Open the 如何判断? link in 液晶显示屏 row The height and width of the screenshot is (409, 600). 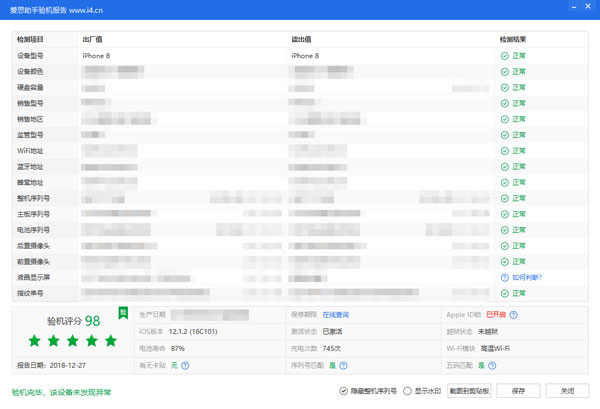pyautogui.click(x=527, y=277)
